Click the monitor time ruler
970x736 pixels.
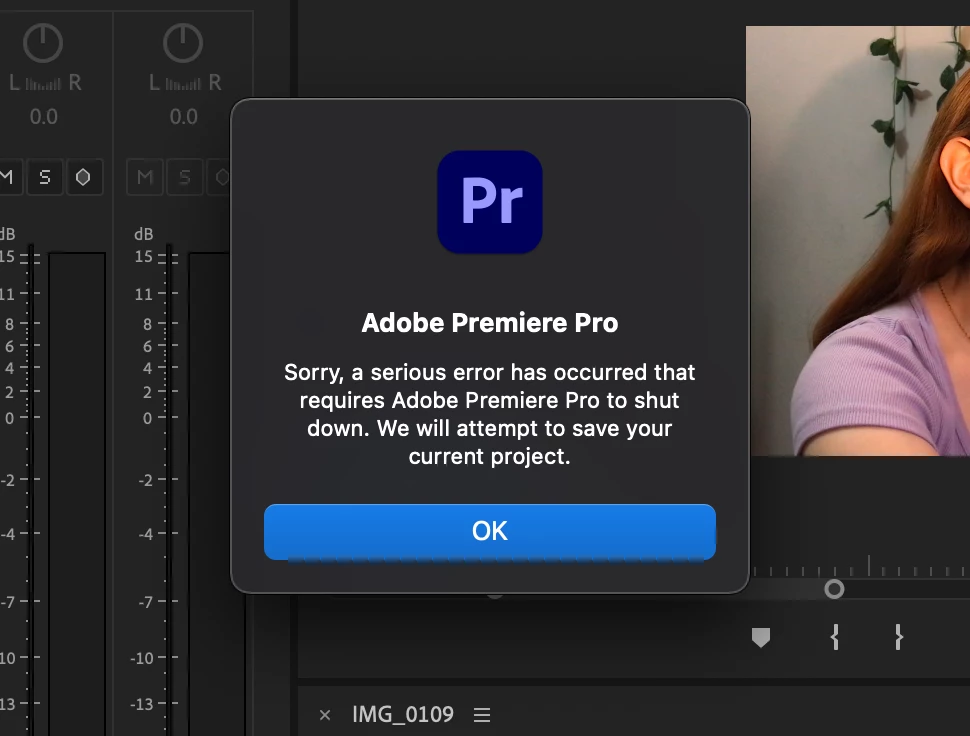(x=860, y=566)
